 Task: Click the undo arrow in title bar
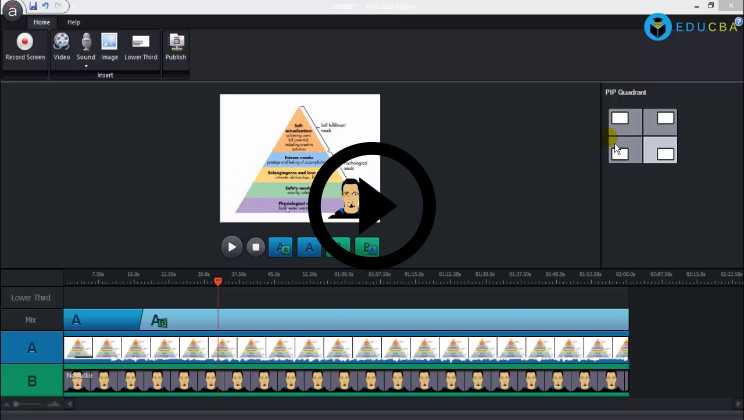(x=46, y=6)
